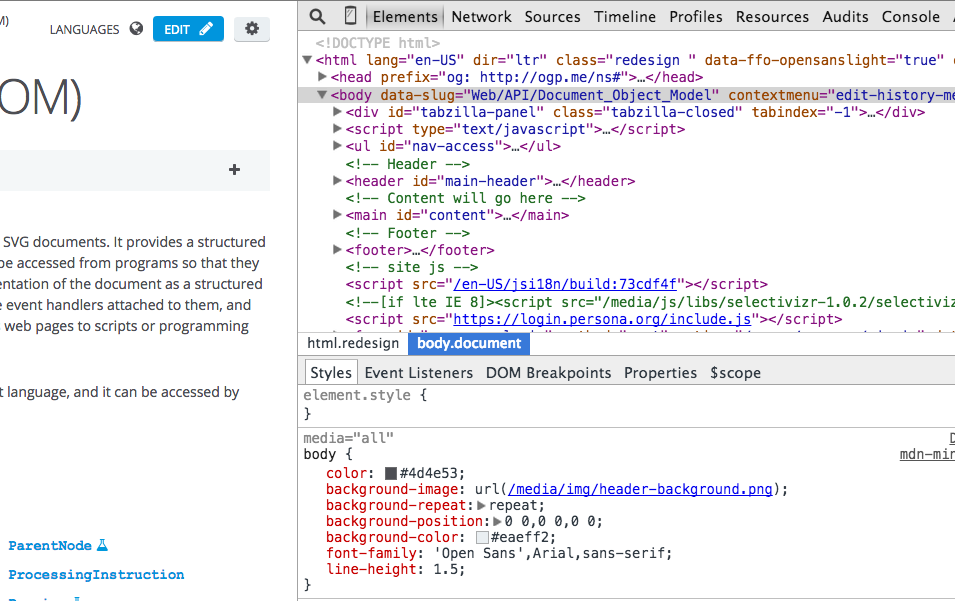Click the globe icon next to LANGUAGES

(x=136, y=29)
